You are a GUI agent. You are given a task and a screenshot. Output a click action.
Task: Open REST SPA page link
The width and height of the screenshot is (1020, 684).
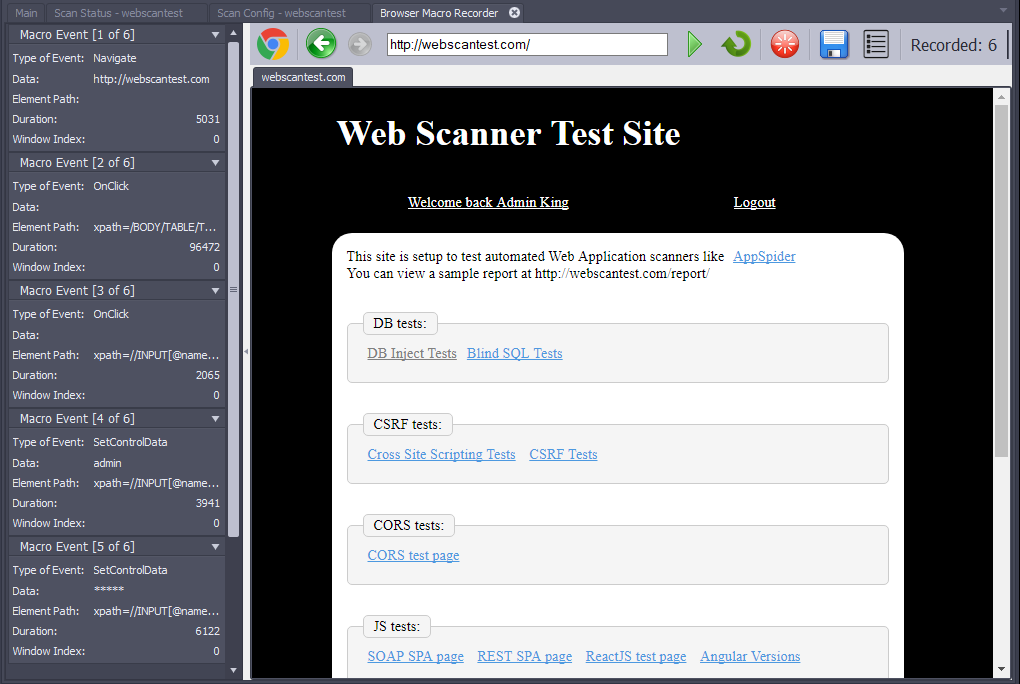point(524,656)
